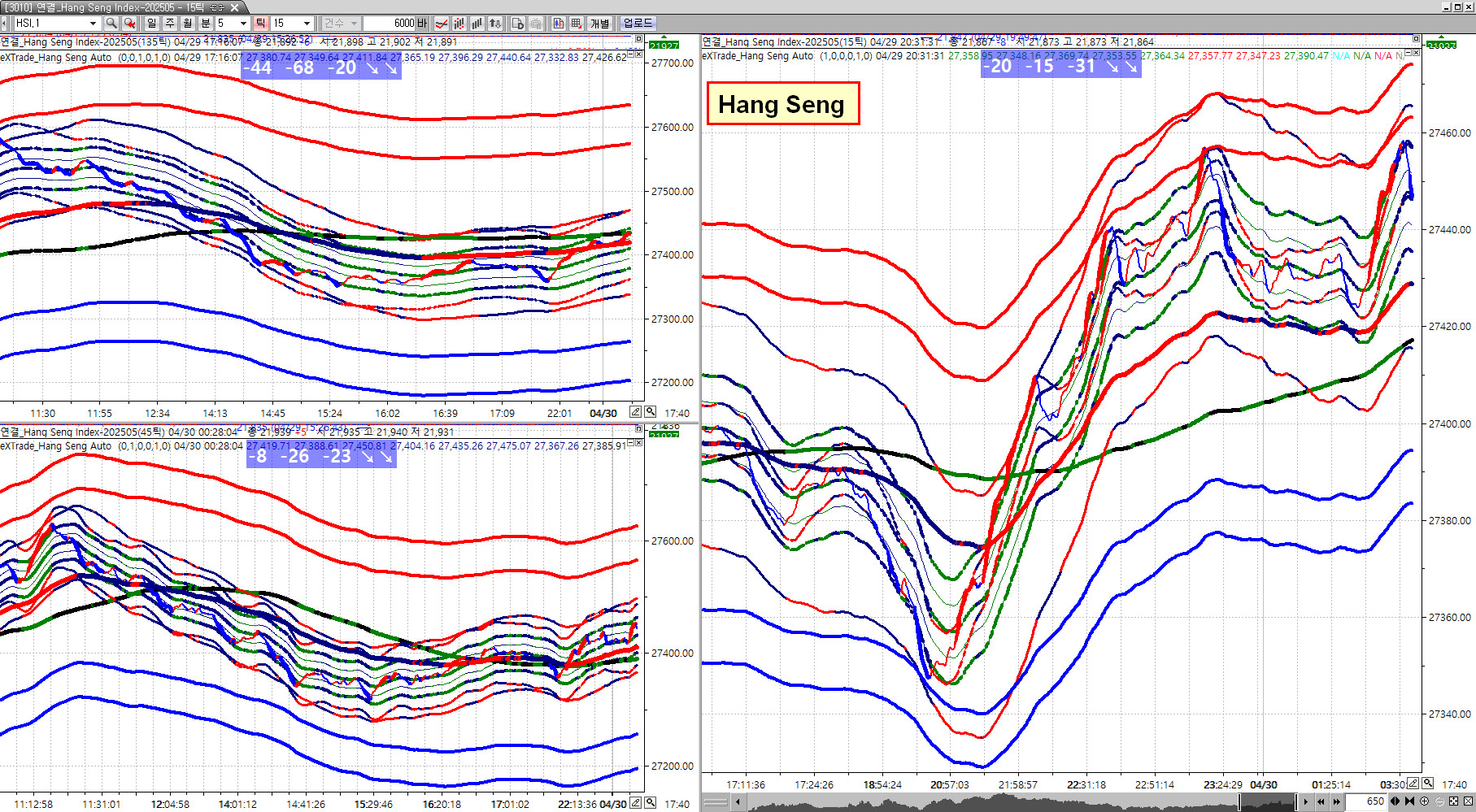The image size is (1476, 812).
Task: Click the bar count field showing 6000
Action: (390, 24)
